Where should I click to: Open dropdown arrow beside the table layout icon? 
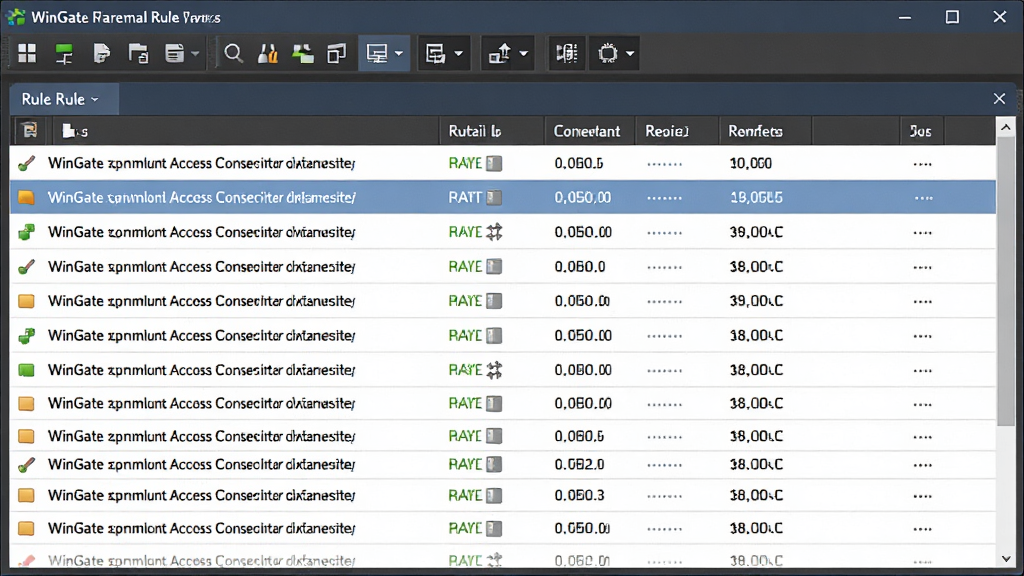pyautogui.click(x=458, y=54)
